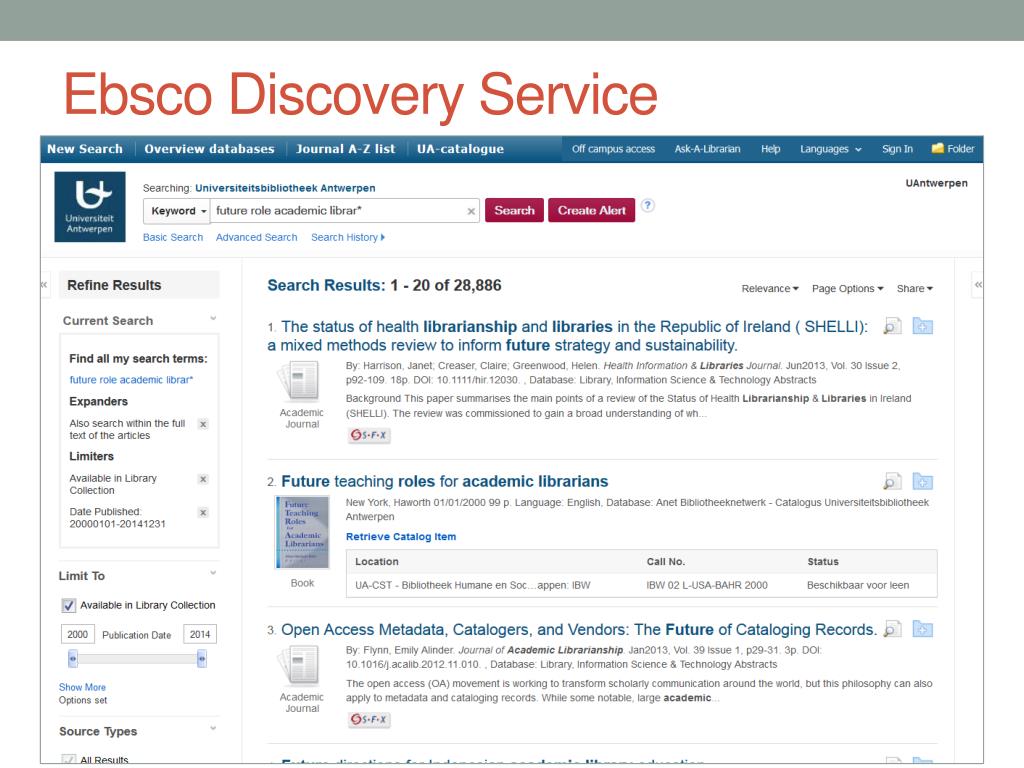Image resolution: width=1024 pixels, height=768 pixels.
Task: Click SFX link button under result 1
Action: point(369,435)
